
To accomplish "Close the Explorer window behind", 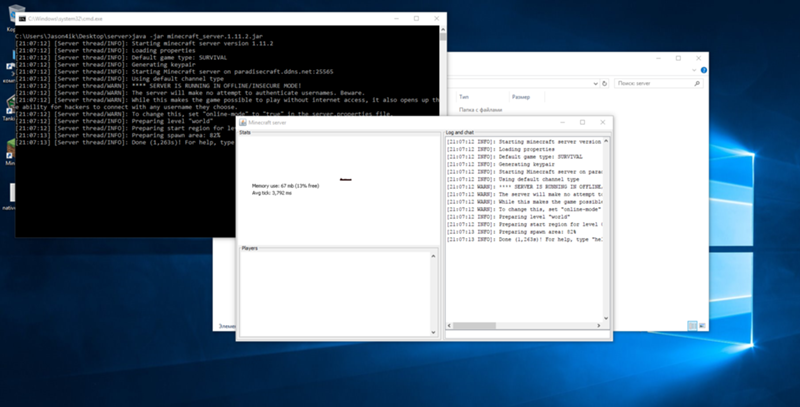I will tap(698, 58).
